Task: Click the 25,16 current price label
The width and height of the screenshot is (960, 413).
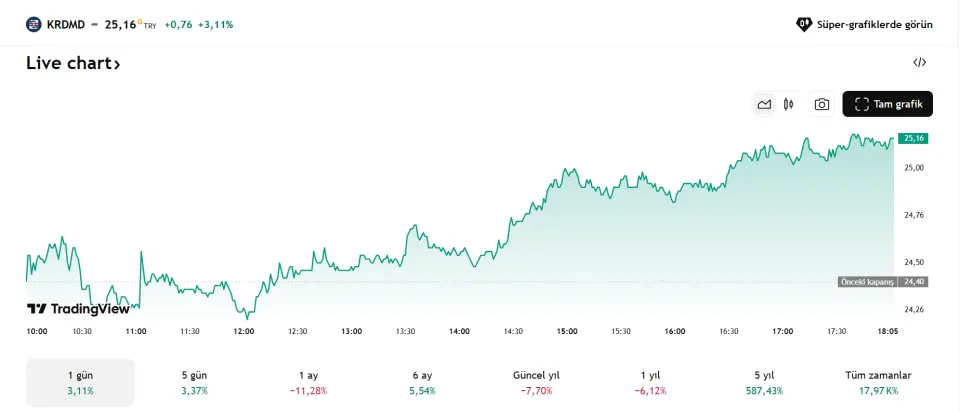Action: (x=913, y=139)
